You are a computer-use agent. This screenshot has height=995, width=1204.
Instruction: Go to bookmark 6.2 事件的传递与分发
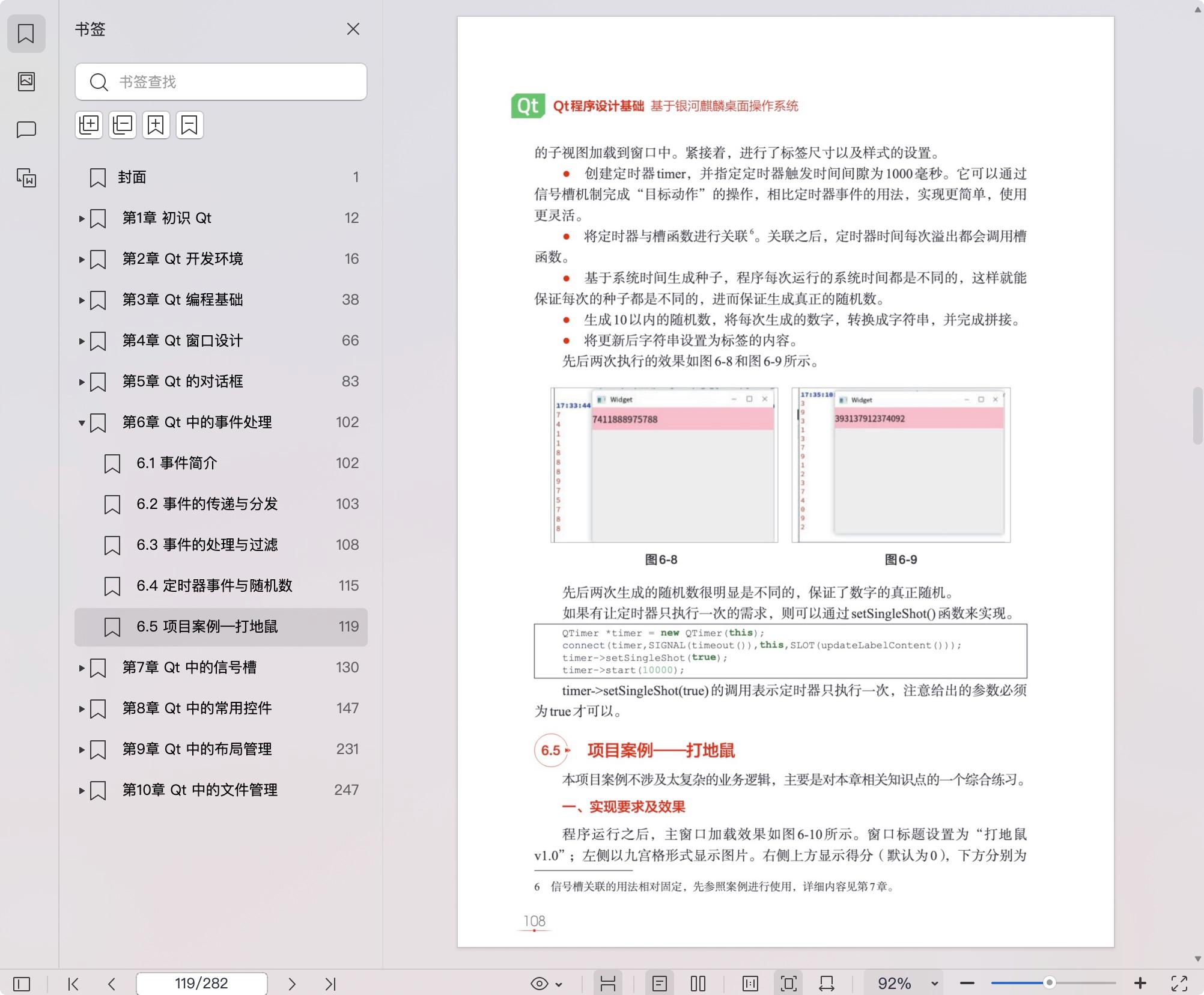[221, 504]
